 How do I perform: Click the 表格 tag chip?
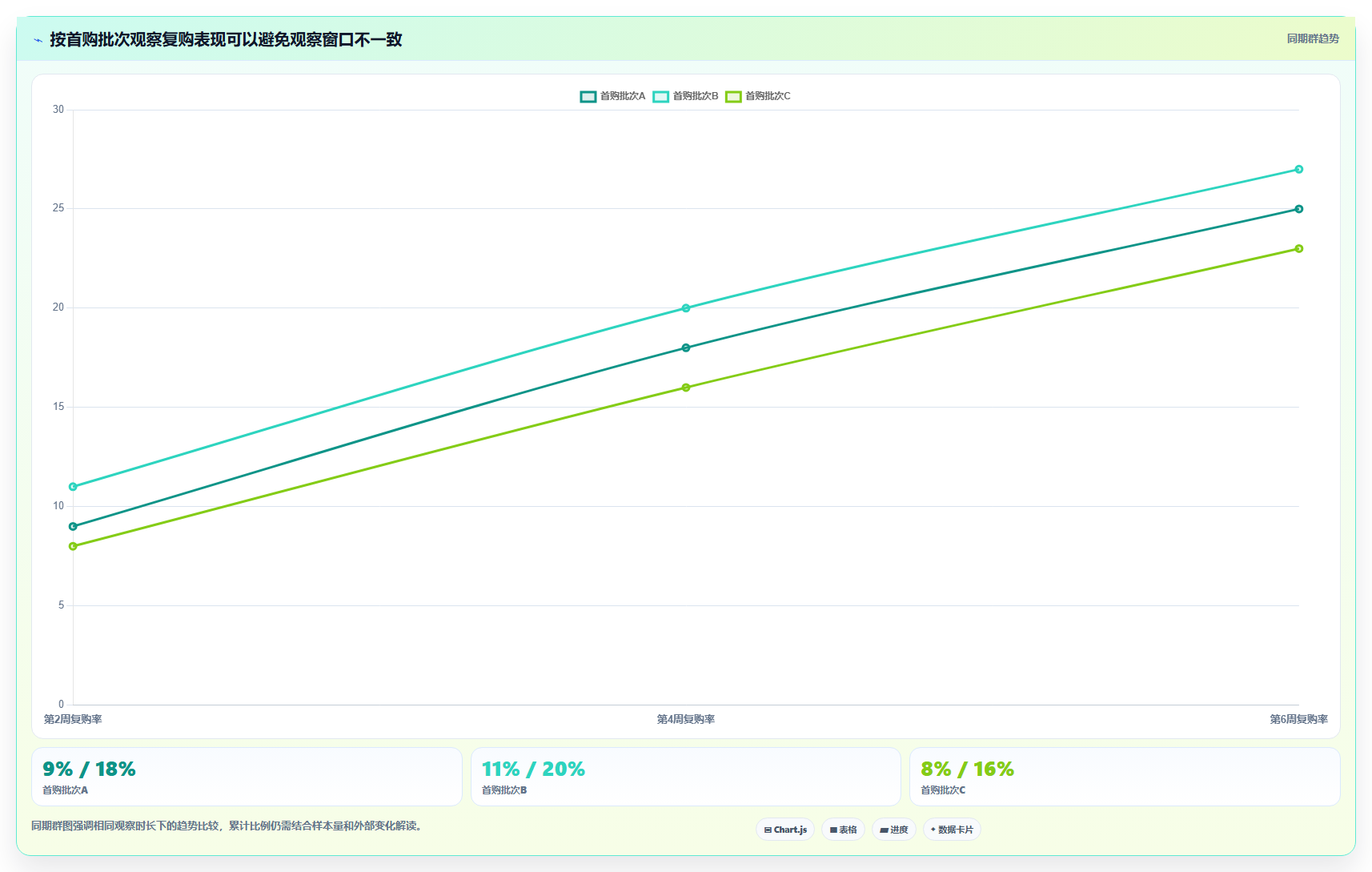(x=843, y=830)
